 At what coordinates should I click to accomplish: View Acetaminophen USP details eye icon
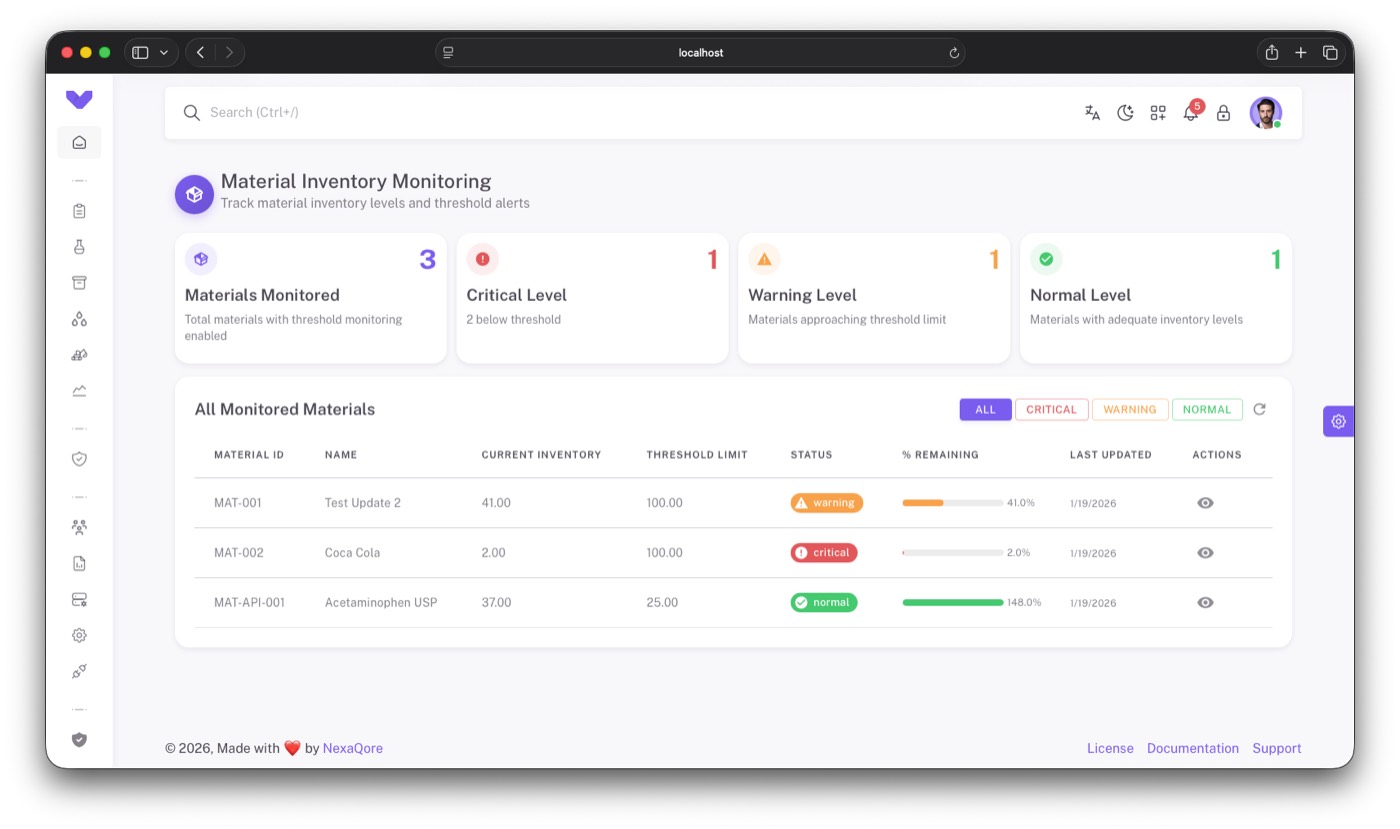click(1205, 603)
